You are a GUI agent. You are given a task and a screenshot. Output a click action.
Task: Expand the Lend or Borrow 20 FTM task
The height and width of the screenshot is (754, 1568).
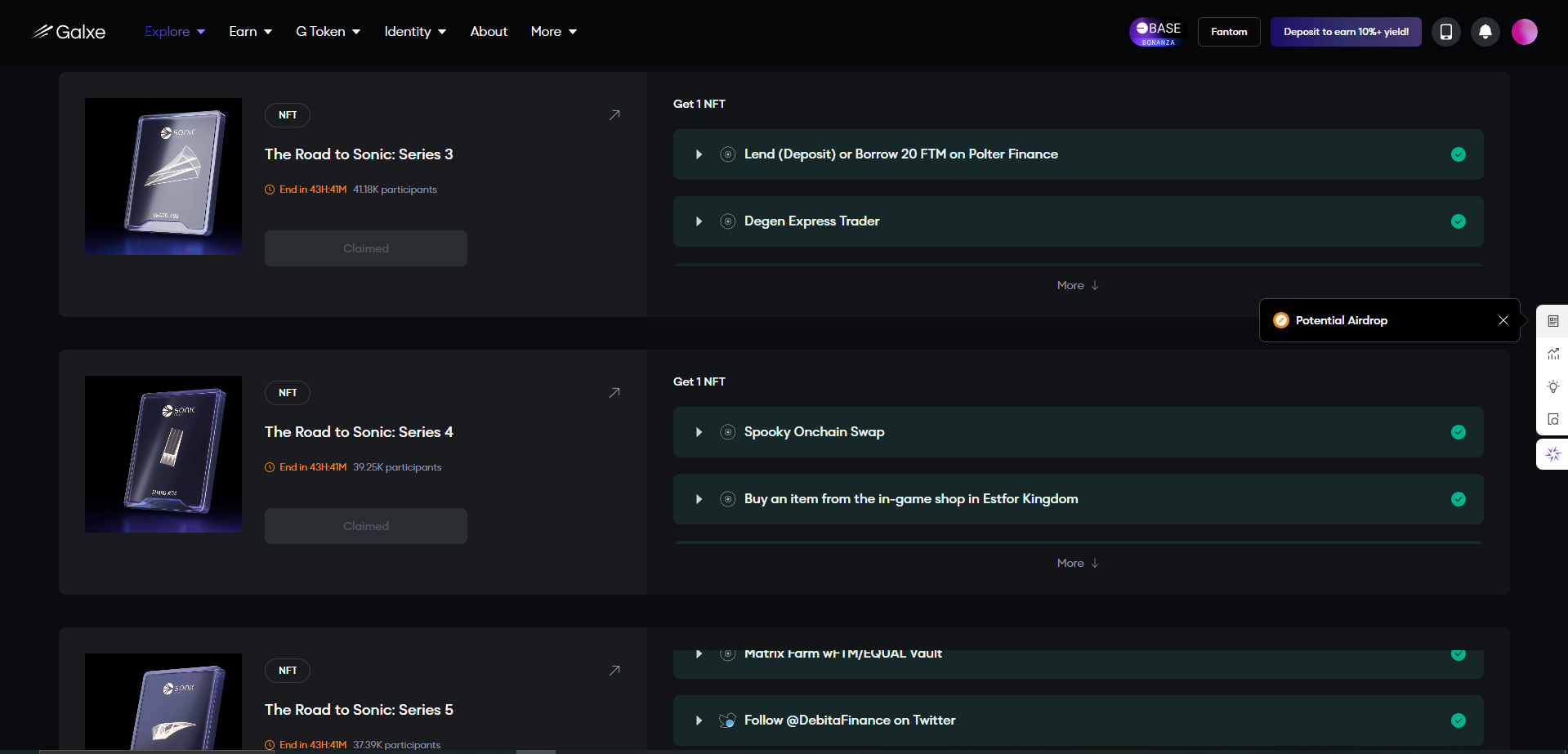click(x=699, y=154)
